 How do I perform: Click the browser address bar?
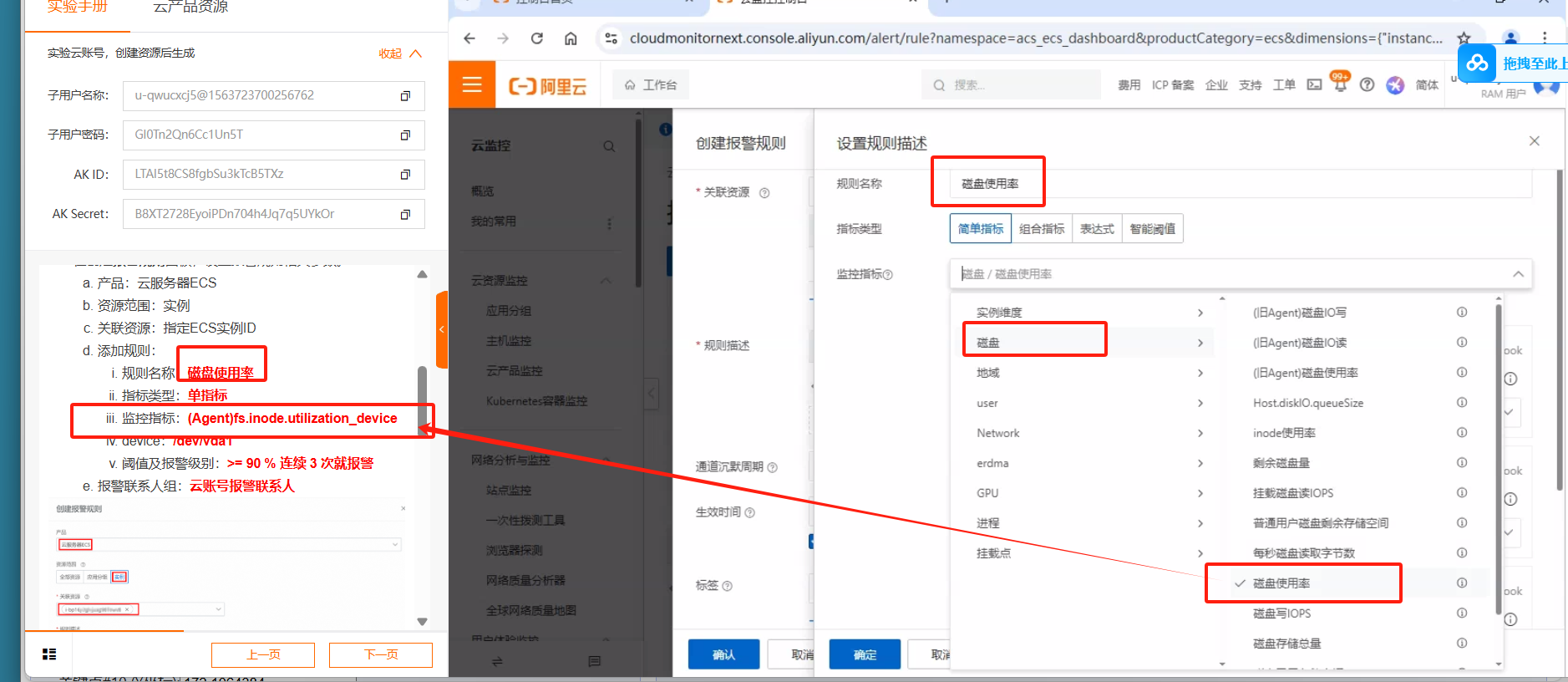point(1035,38)
